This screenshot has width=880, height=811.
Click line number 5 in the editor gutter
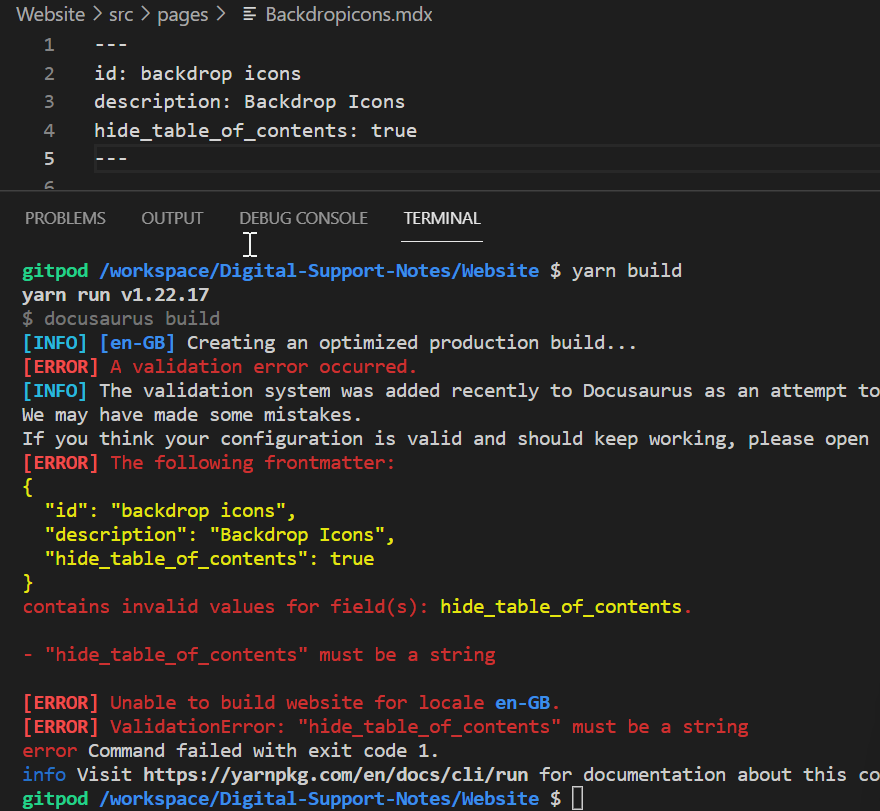tap(49, 158)
